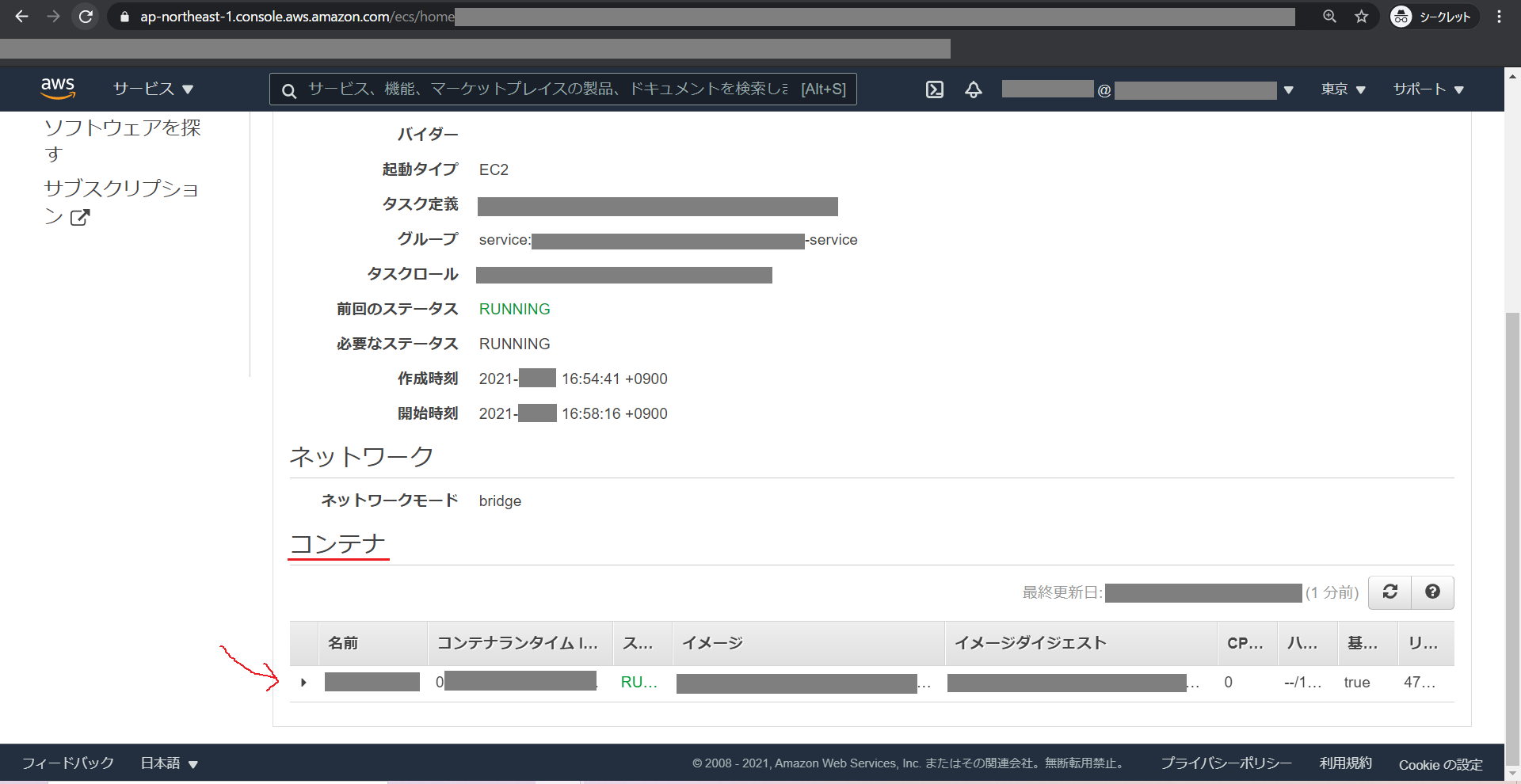The width and height of the screenshot is (1521, 784).
Task: Open the notifications bell
Action: (x=973, y=89)
